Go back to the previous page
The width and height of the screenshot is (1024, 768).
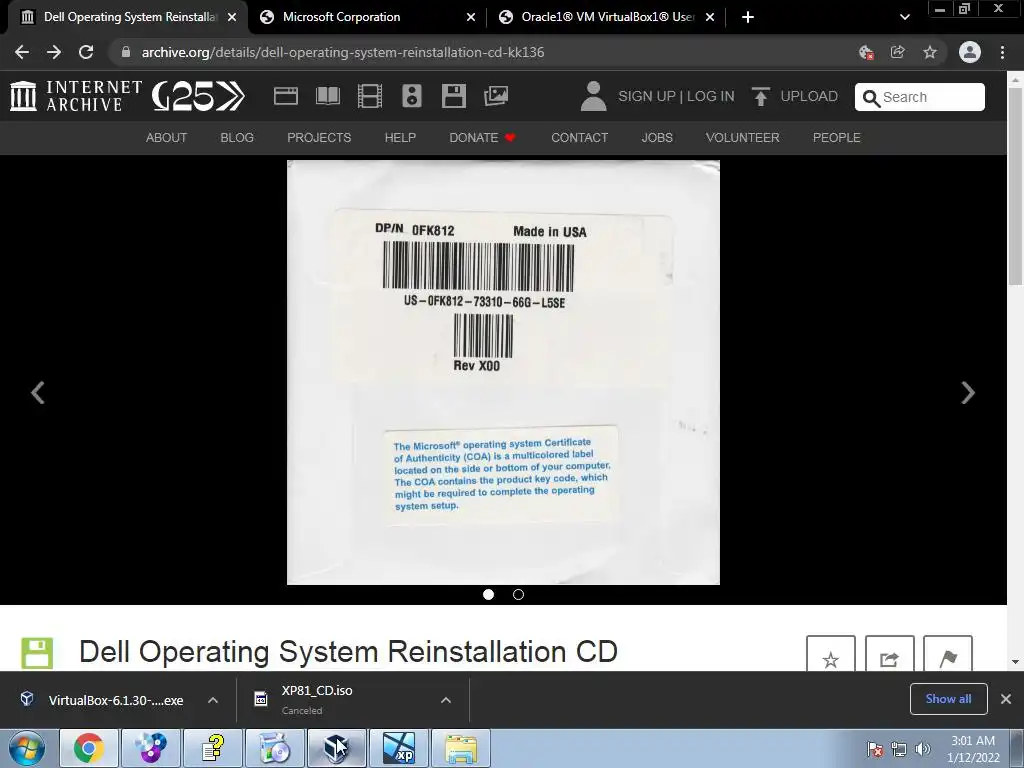click(x=22, y=52)
